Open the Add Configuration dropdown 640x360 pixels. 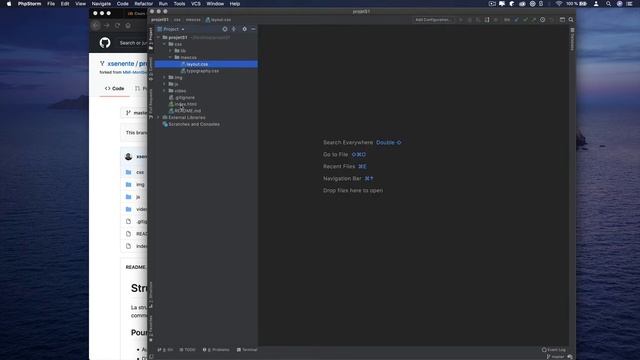[433, 20]
